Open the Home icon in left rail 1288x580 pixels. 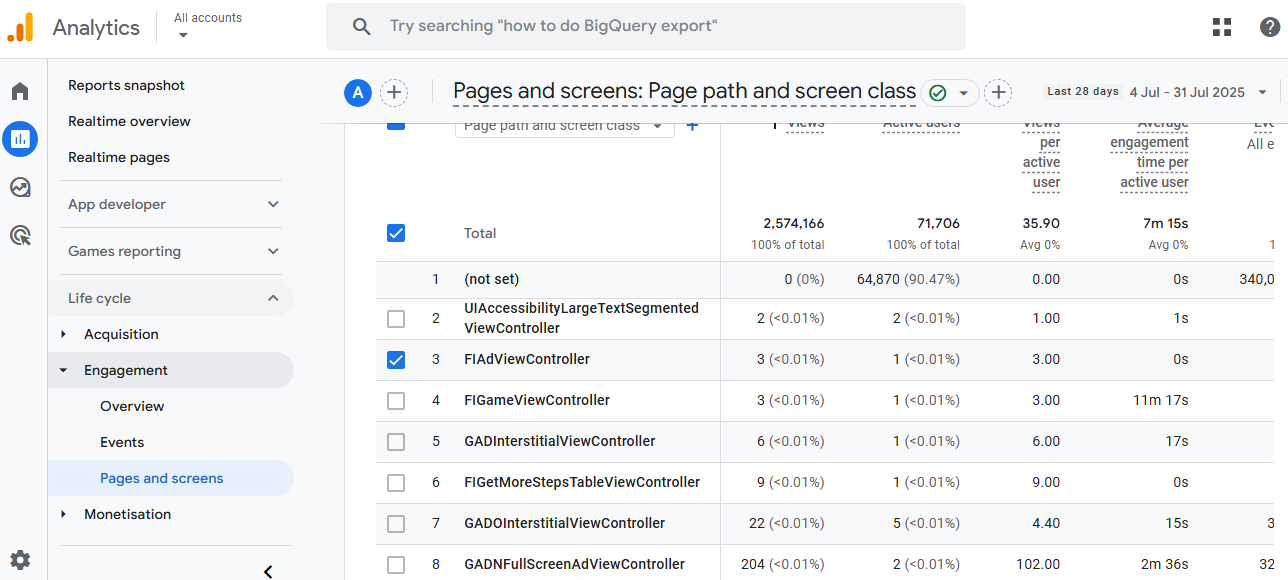[20, 92]
